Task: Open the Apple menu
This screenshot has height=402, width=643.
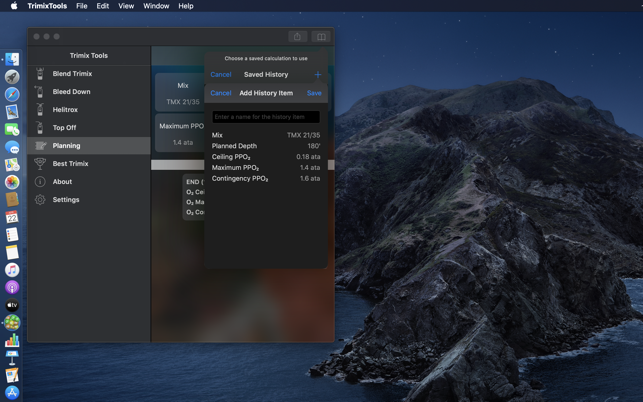Action: [x=14, y=6]
